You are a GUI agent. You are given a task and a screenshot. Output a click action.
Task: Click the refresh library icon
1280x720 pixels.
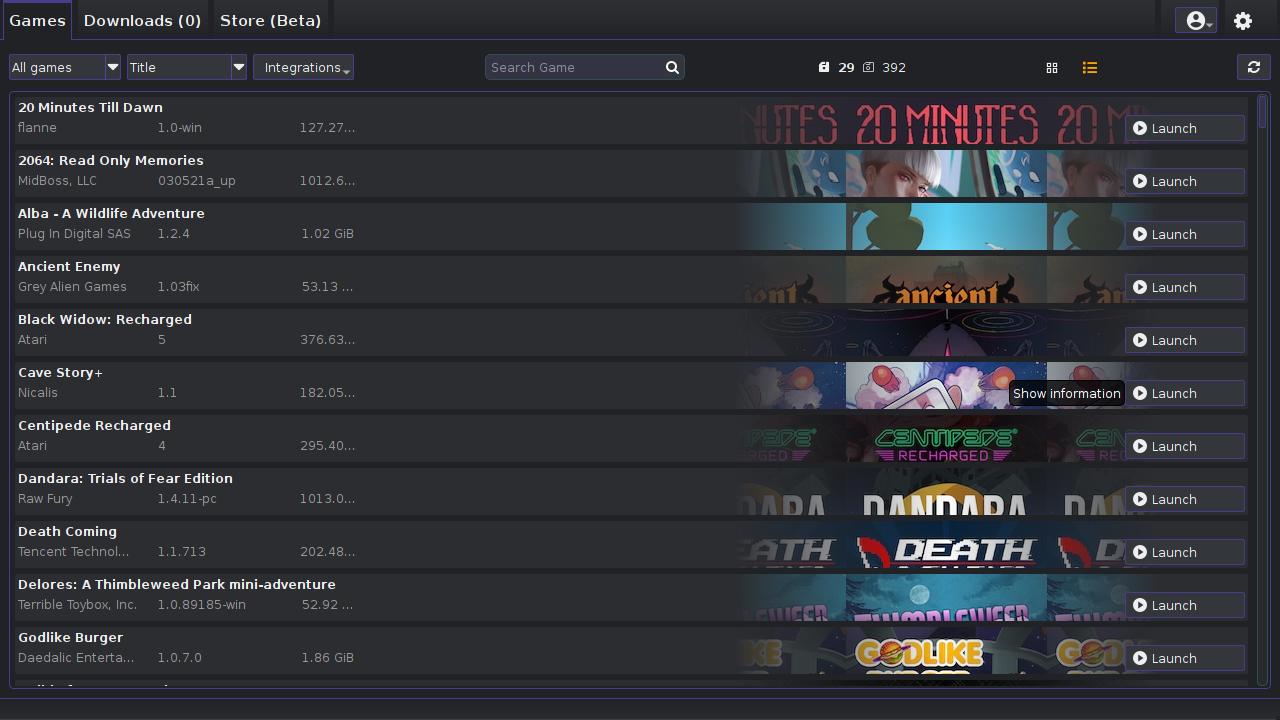click(1253, 67)
